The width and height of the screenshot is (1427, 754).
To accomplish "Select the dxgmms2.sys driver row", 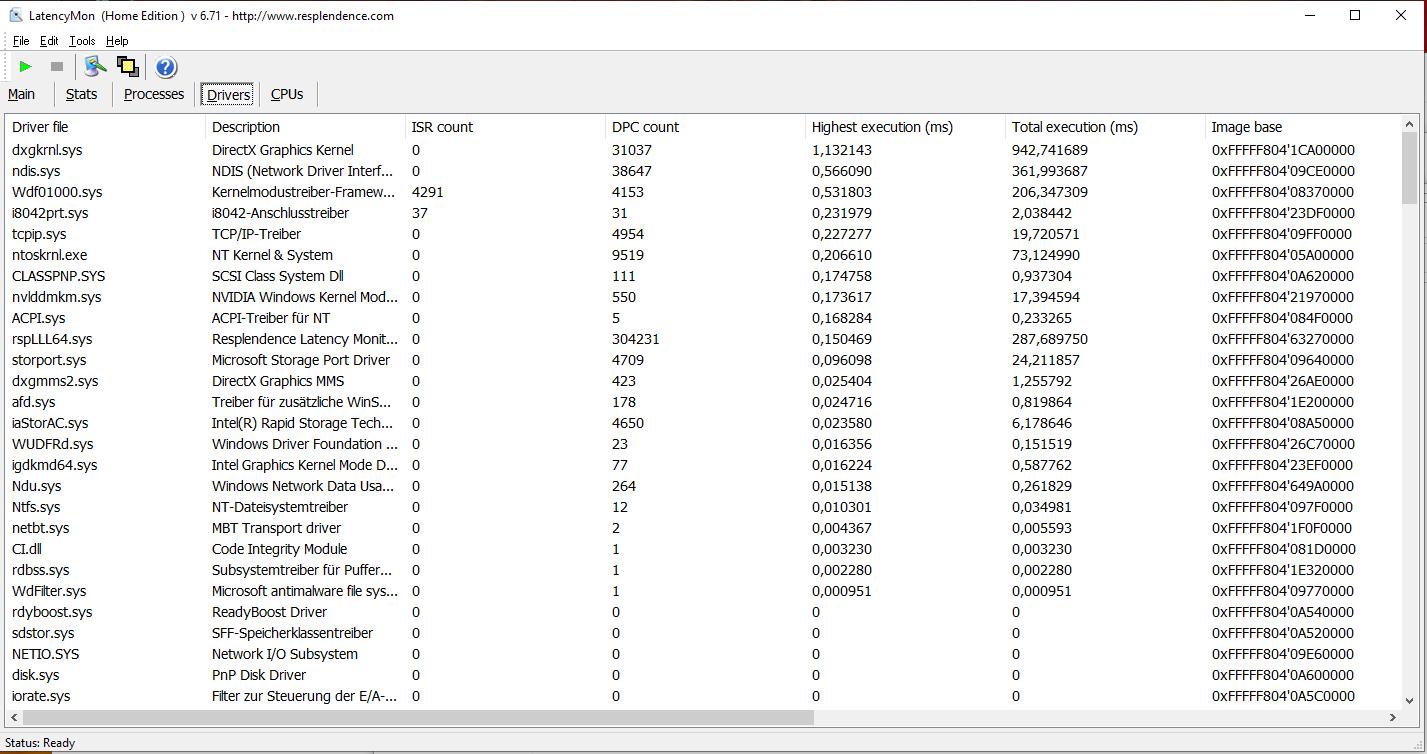I will 704,381.
